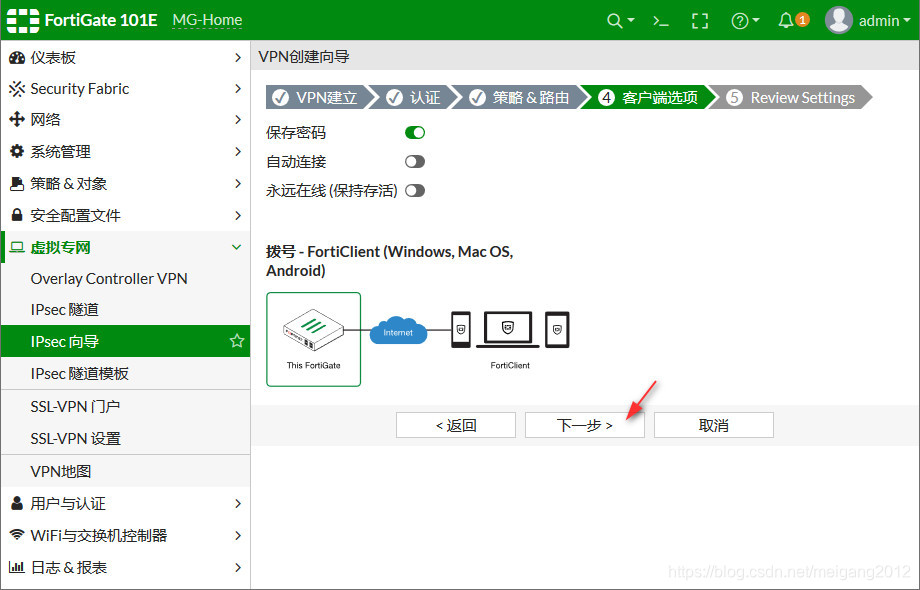This screenshot has height=590, width=920.
Task: Click the lock icon beside 安全配置文件
Action: click(x=17, y=215)
